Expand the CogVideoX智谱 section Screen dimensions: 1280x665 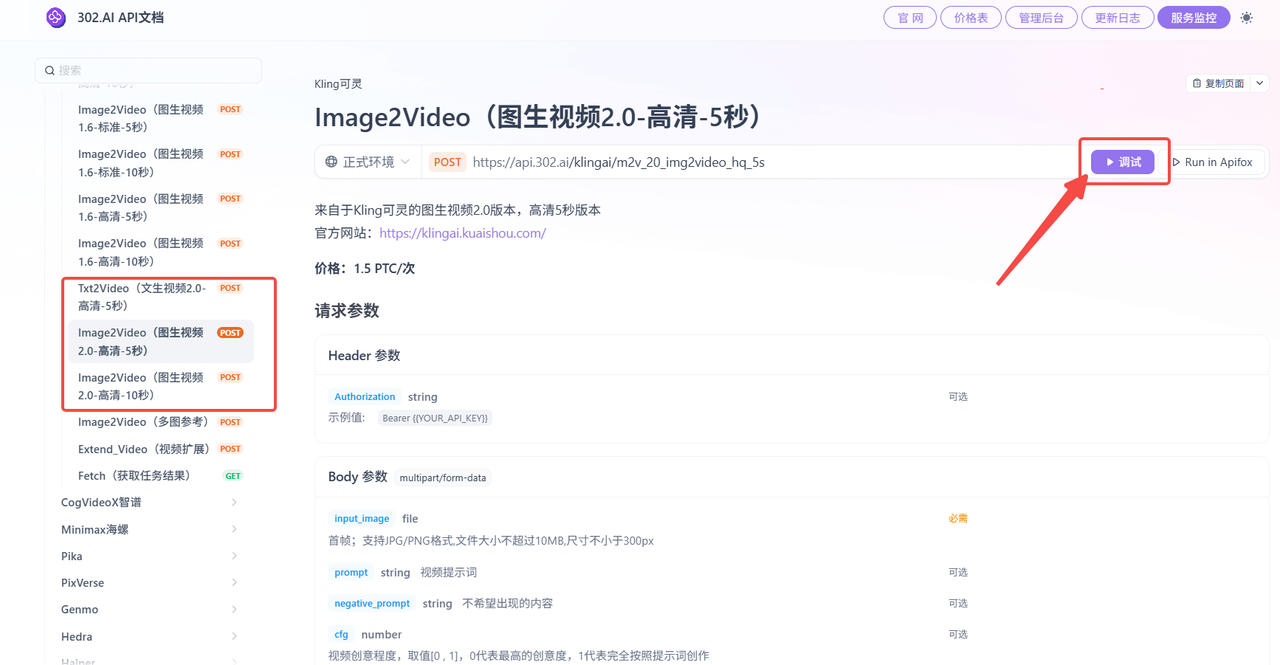coord(150,502)
